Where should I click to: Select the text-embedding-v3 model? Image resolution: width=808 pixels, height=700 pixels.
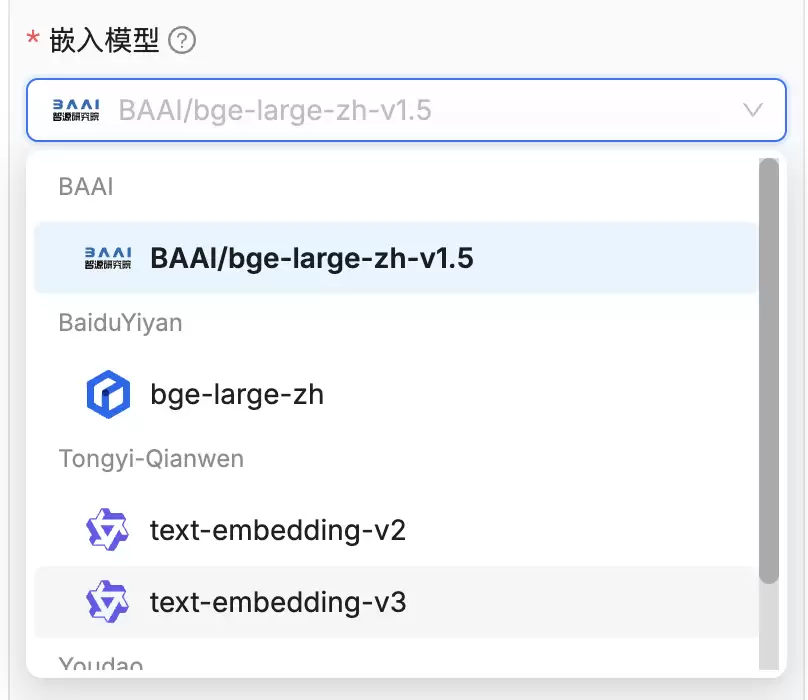click(396, 602)
